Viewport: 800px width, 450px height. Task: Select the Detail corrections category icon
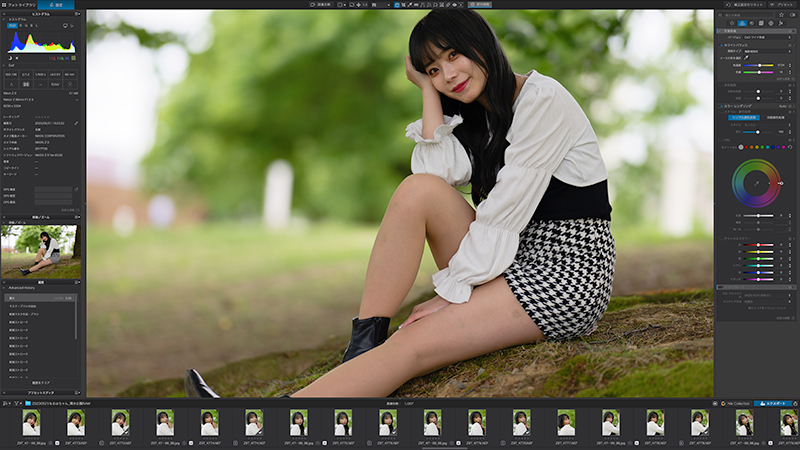click(752, 23)
